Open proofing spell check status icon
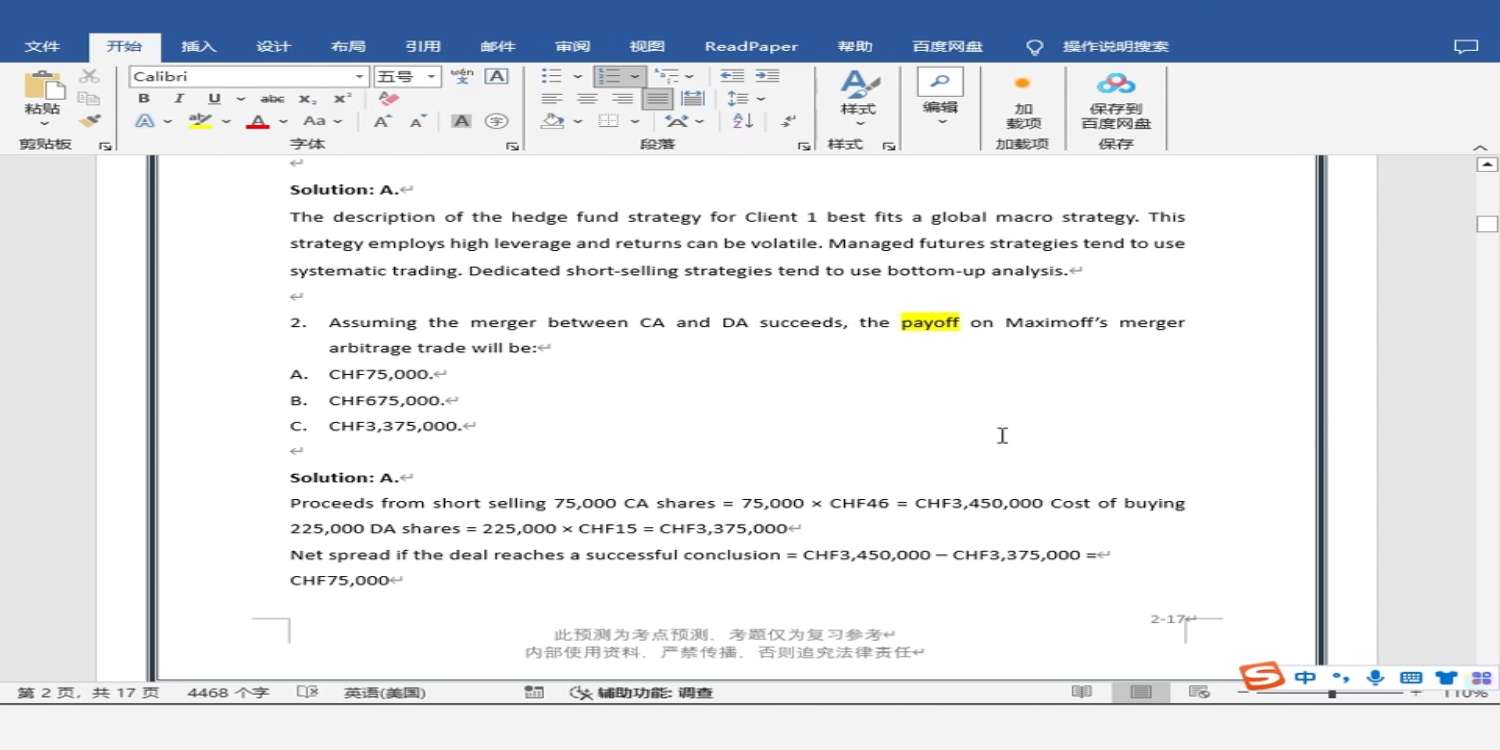This screenshot has width=1500, height=750. [307, 692]
